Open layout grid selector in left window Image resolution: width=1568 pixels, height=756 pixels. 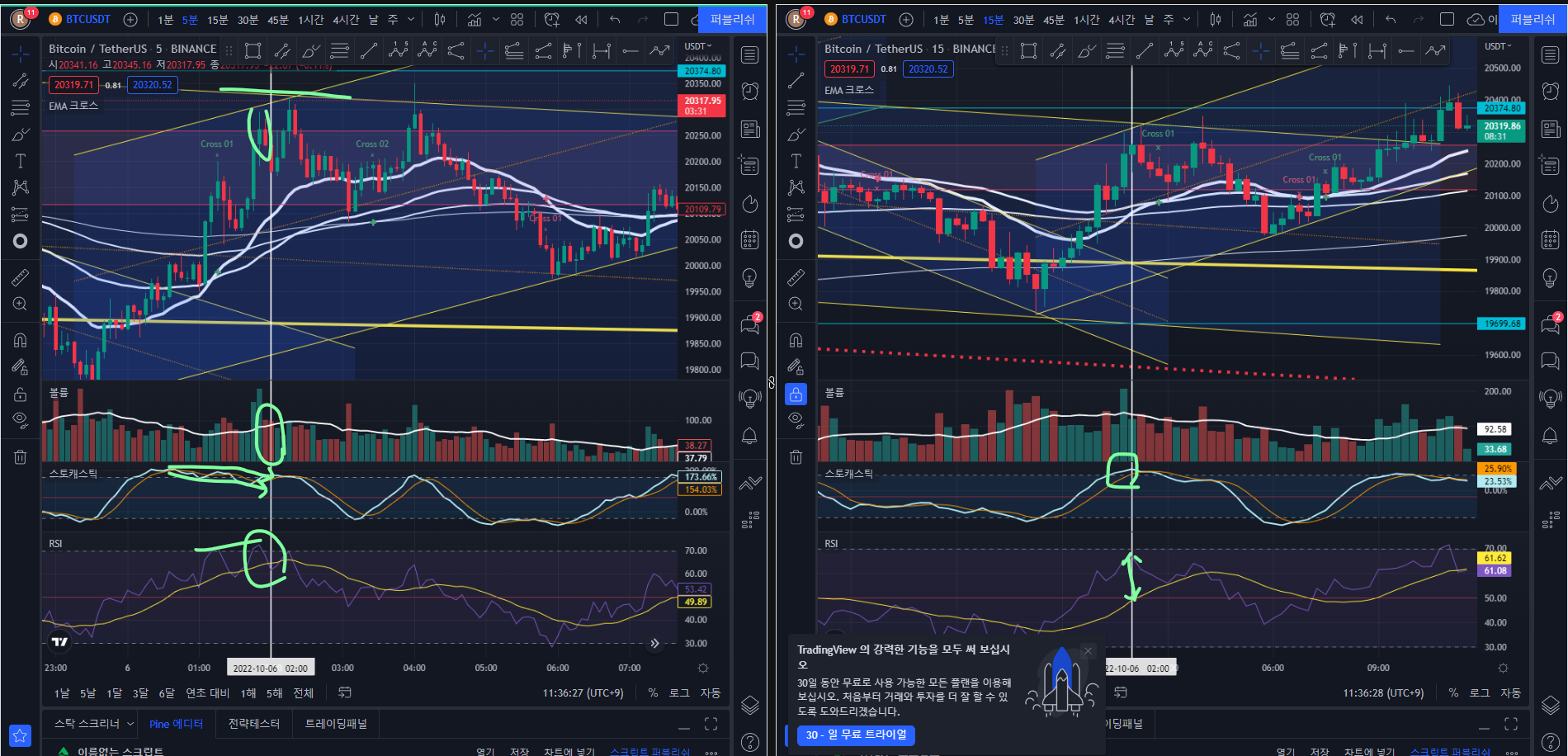click(517, 19)
